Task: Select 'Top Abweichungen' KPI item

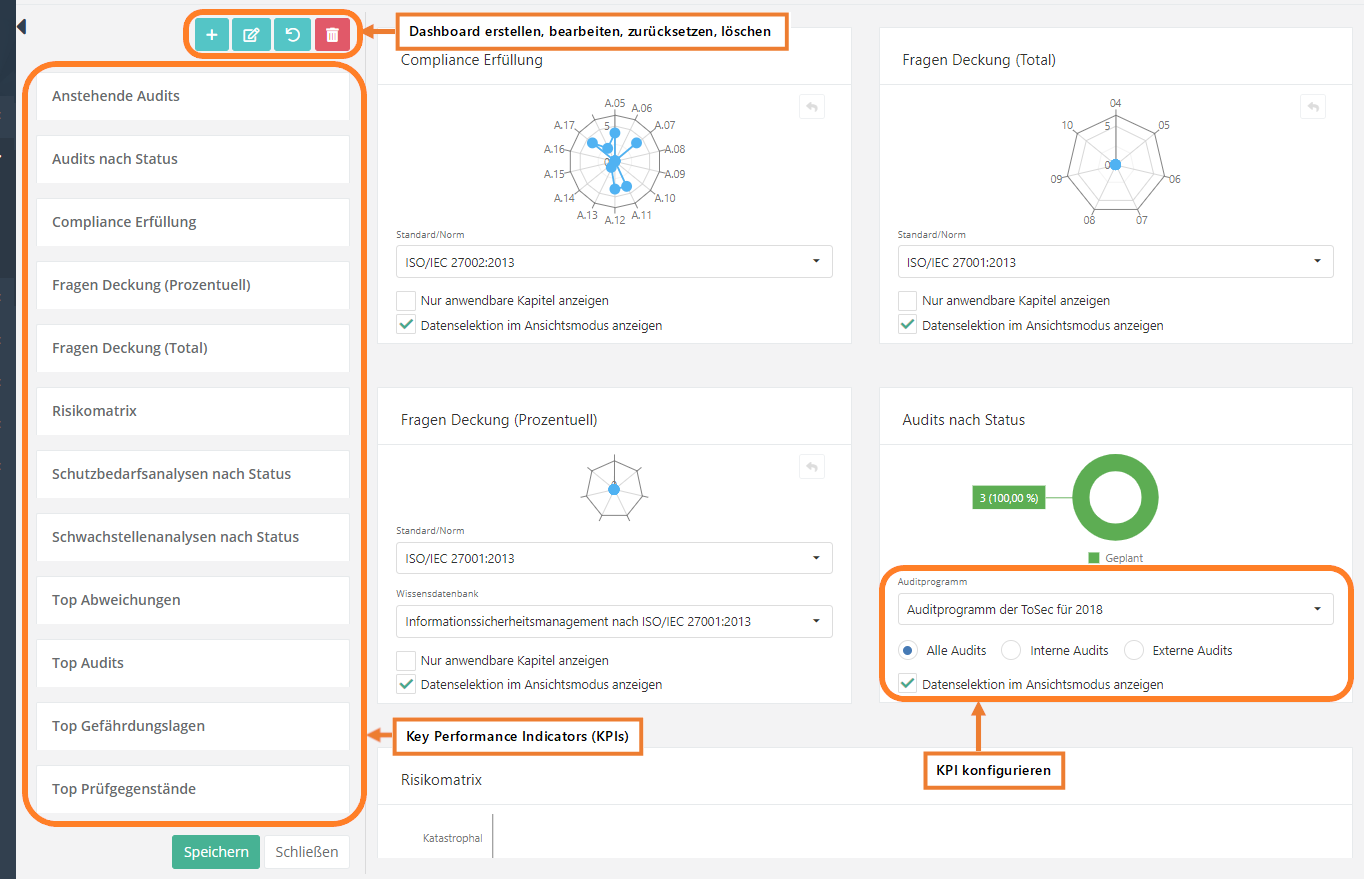Action: click(193, 600)
